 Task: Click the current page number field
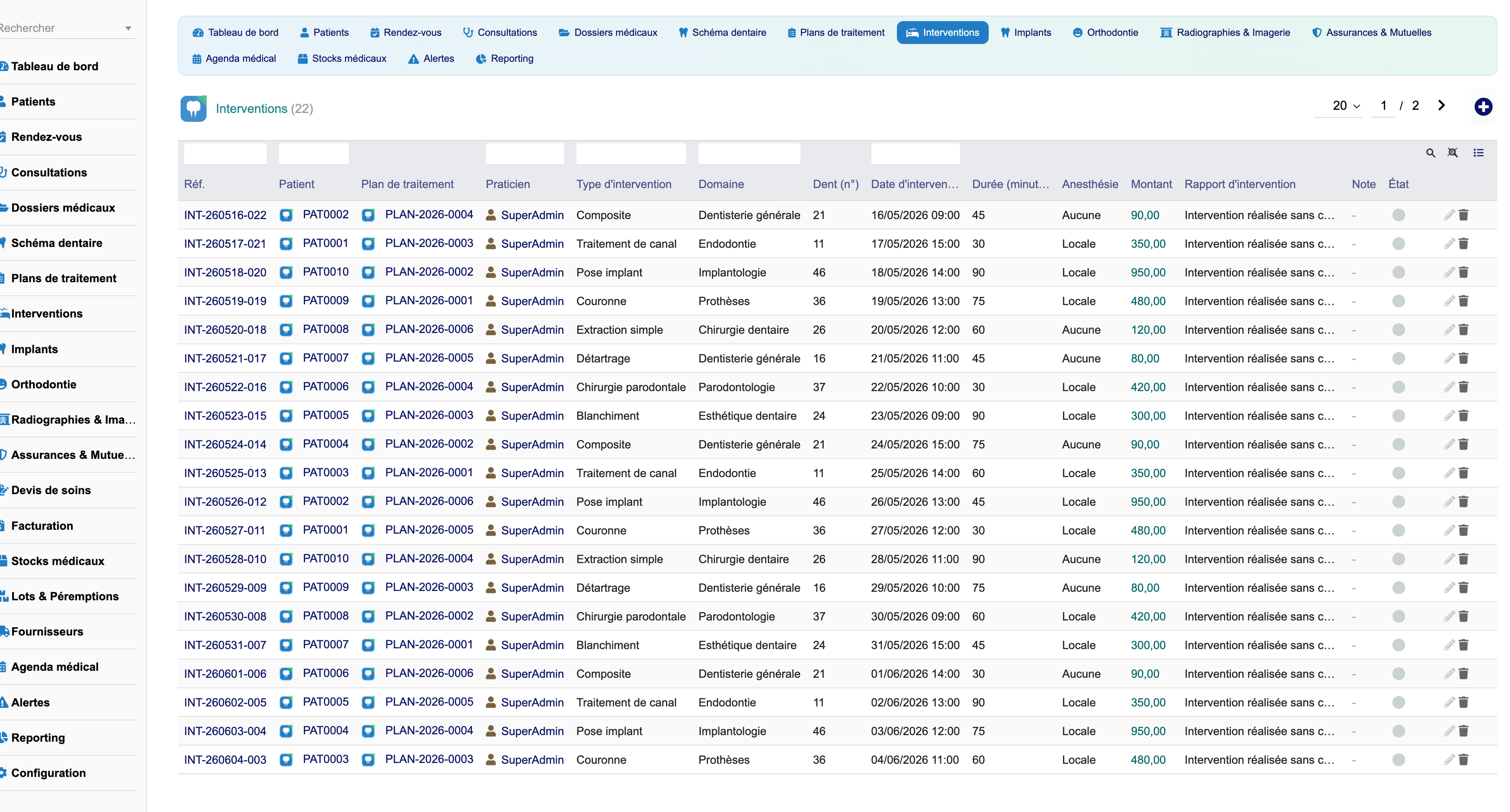1384,106
